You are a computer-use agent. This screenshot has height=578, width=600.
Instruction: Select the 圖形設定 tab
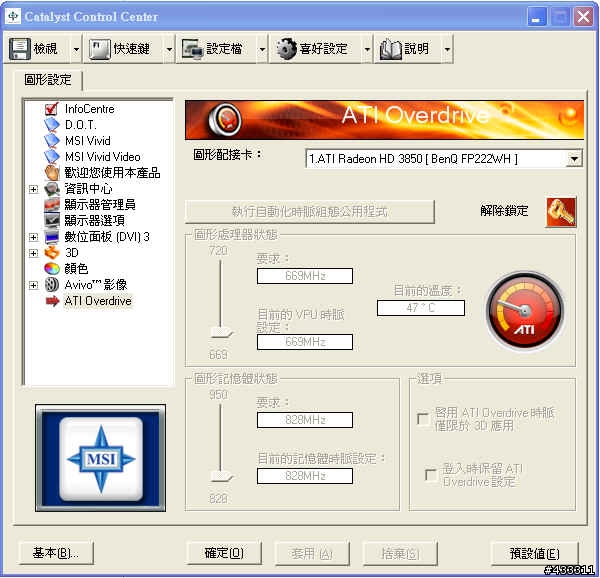point(48,80)
